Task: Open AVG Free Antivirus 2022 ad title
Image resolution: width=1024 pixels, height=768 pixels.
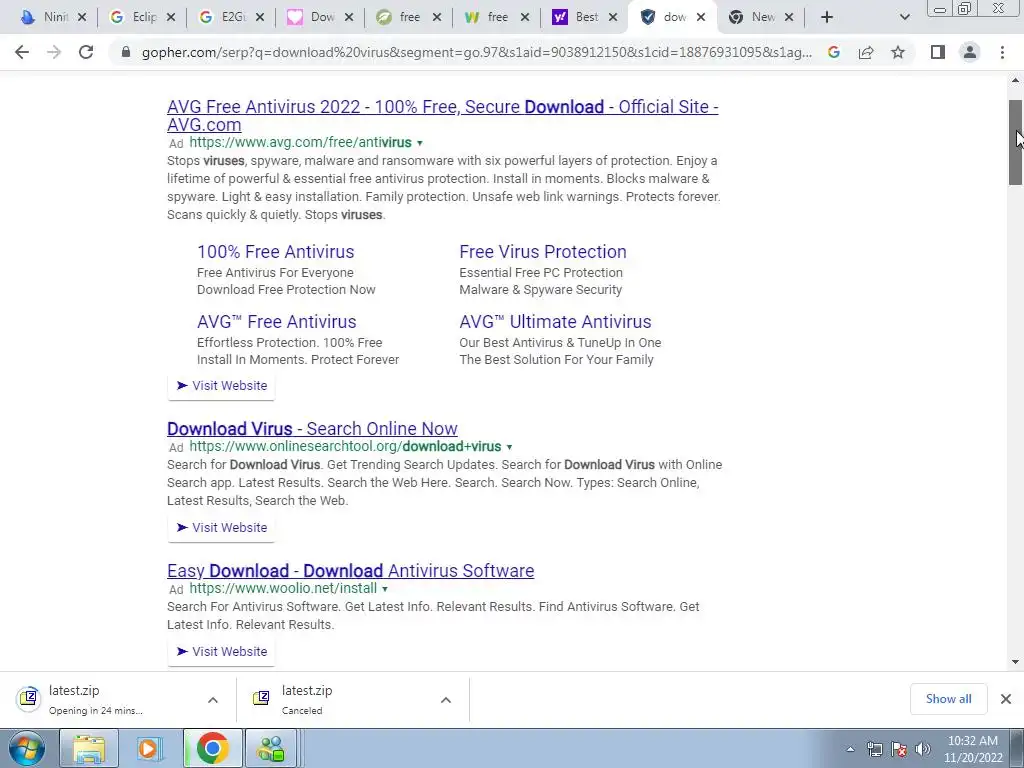Action: point(442,115)
